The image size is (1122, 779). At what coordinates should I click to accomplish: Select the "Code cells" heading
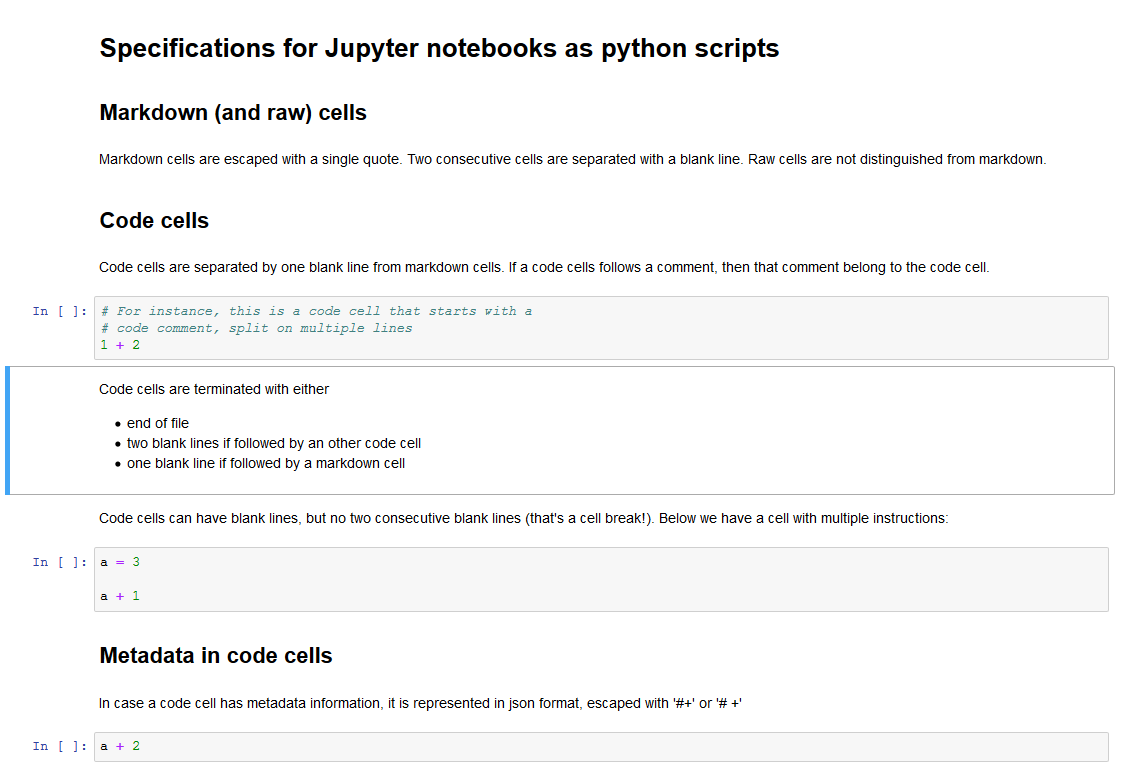154,221
